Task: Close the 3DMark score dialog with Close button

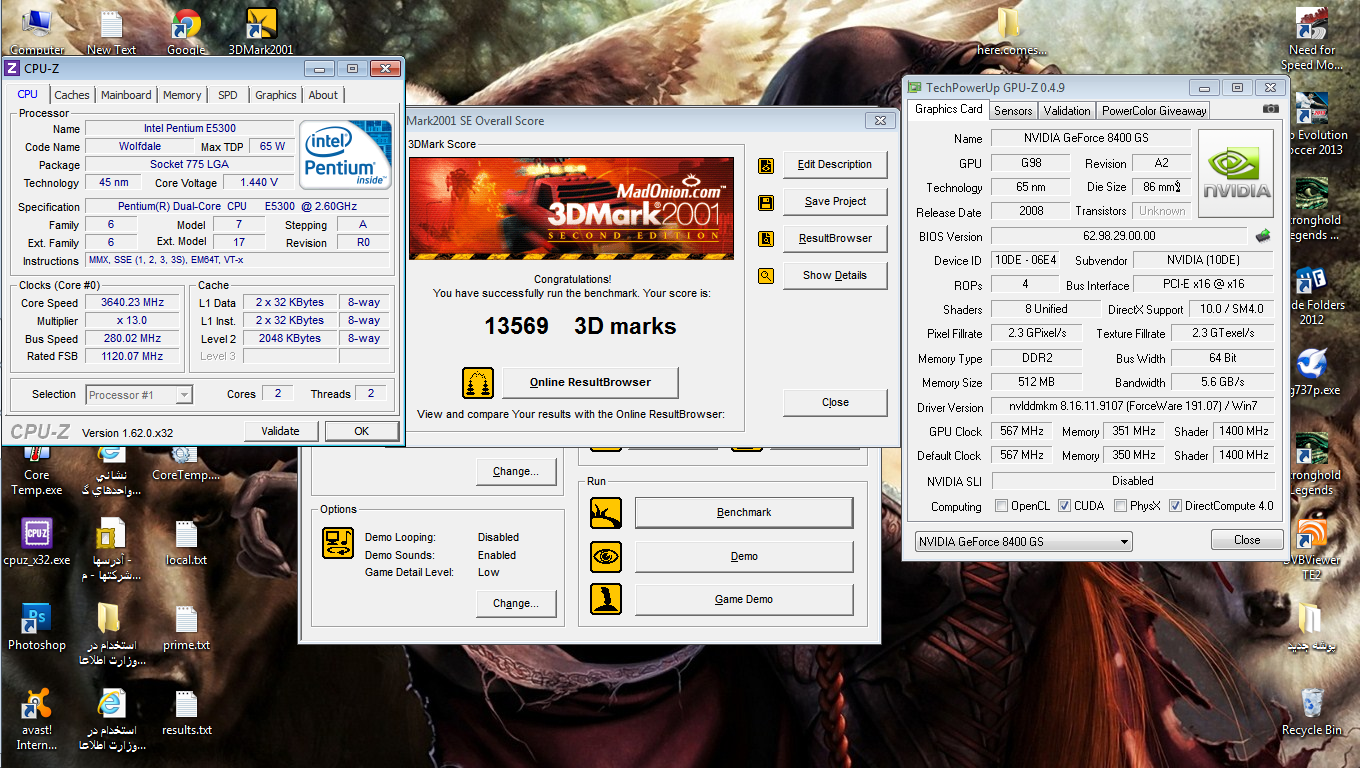Action: pyautogui.click(x=835, y=403)
